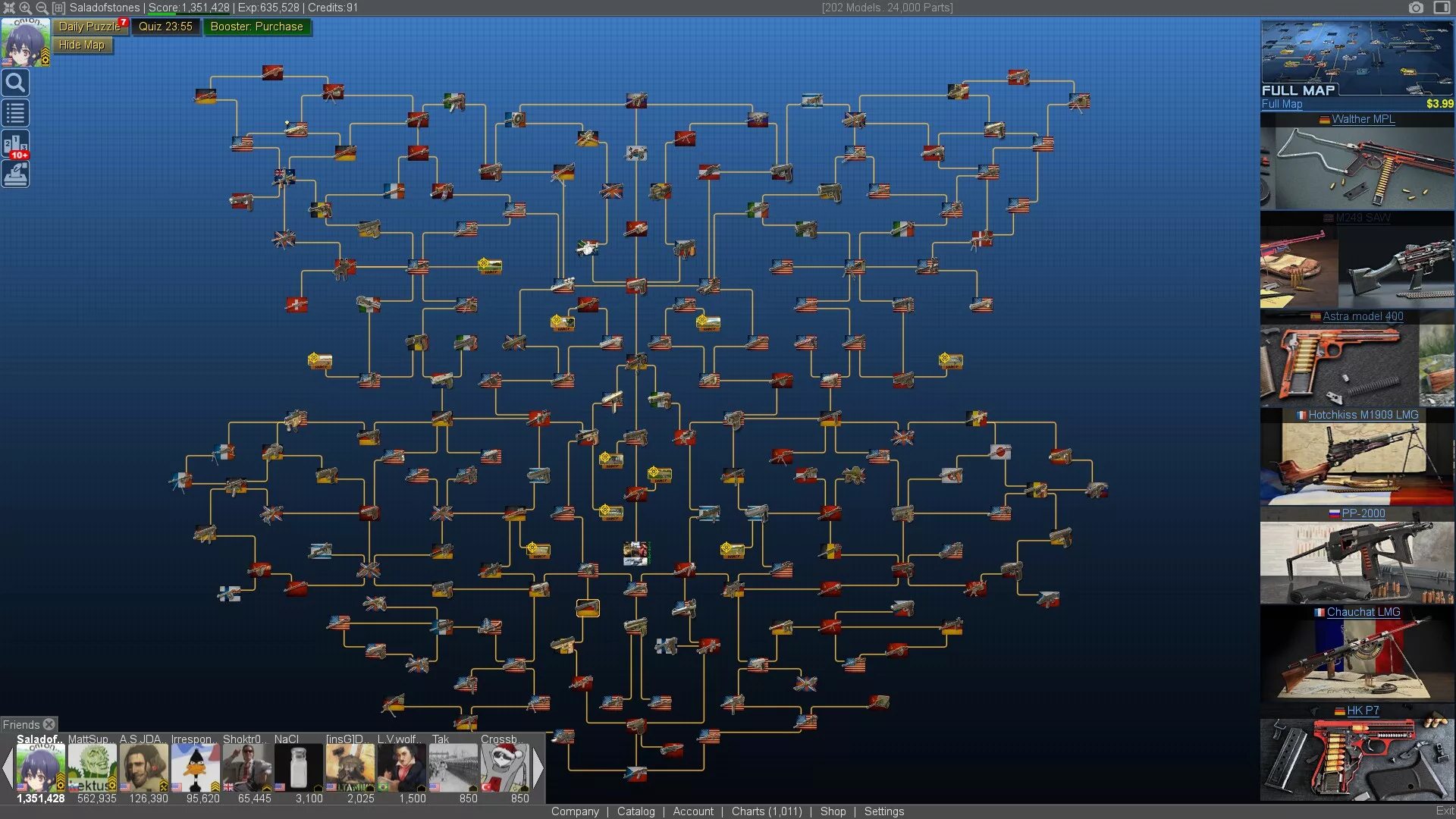Click the camera screenshot icon

point(1416,8)
